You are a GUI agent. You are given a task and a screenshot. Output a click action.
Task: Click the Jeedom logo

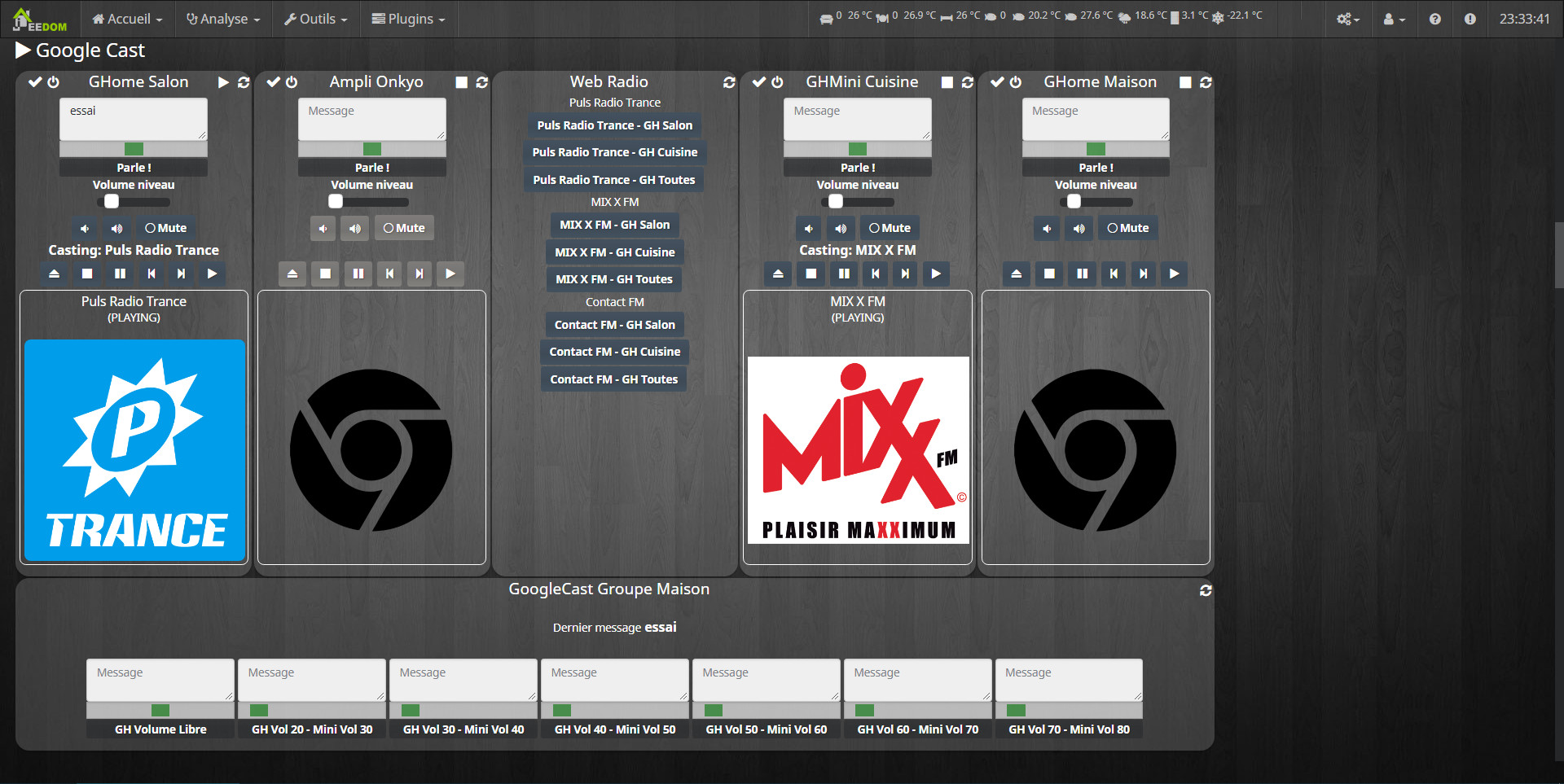[40, 20]
